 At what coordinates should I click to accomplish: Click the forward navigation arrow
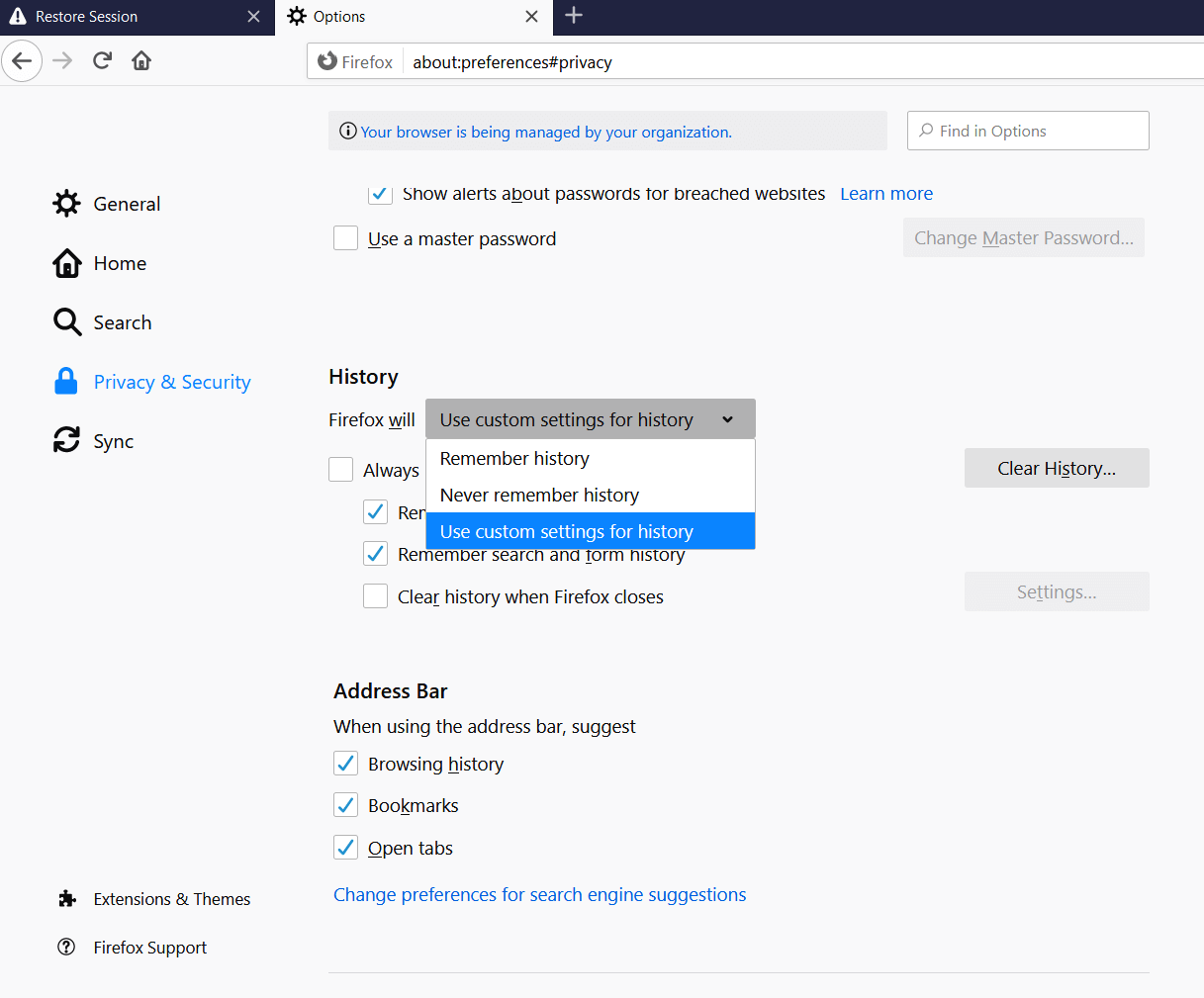point(62,61)
